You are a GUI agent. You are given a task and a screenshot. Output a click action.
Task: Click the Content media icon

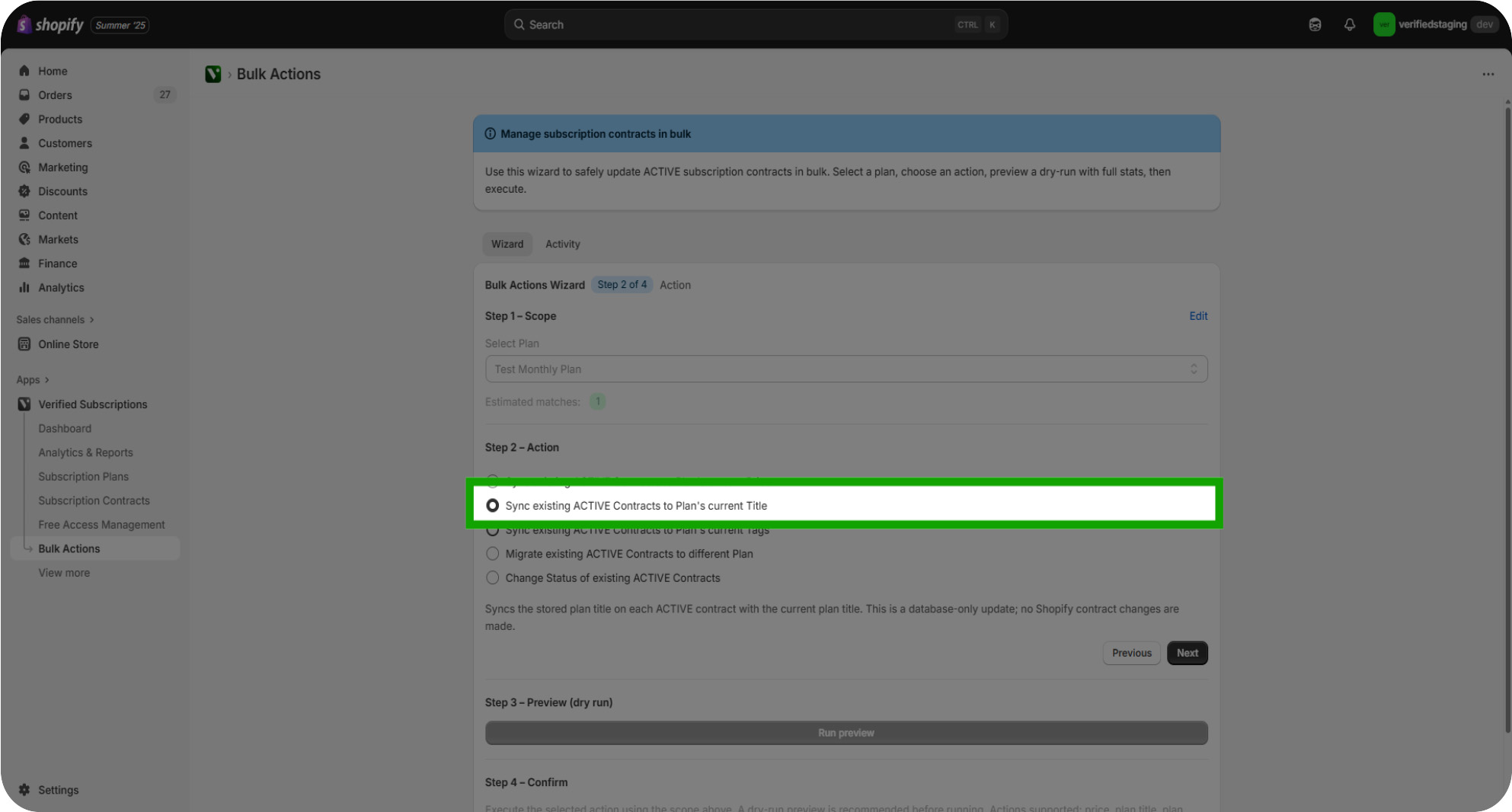[x=24, y=216]
